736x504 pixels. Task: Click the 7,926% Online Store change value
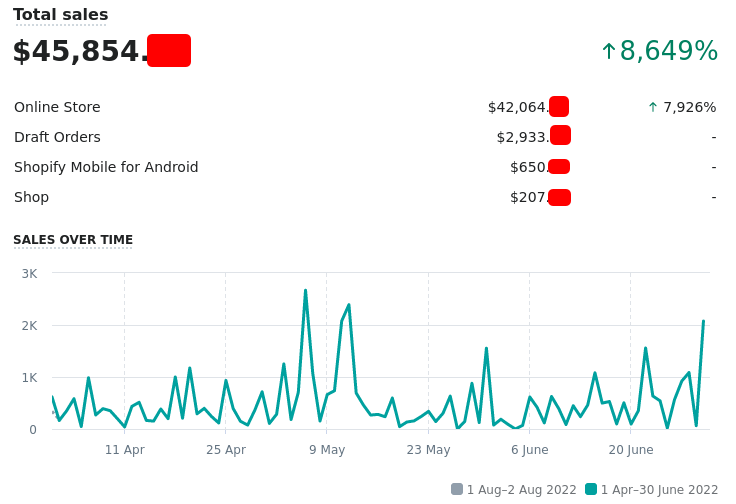690,107
